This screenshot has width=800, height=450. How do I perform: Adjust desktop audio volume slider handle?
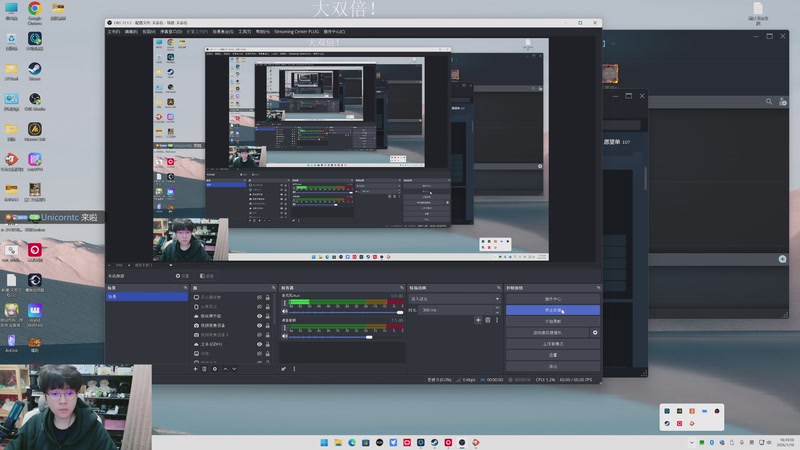(x=369, y=337)
